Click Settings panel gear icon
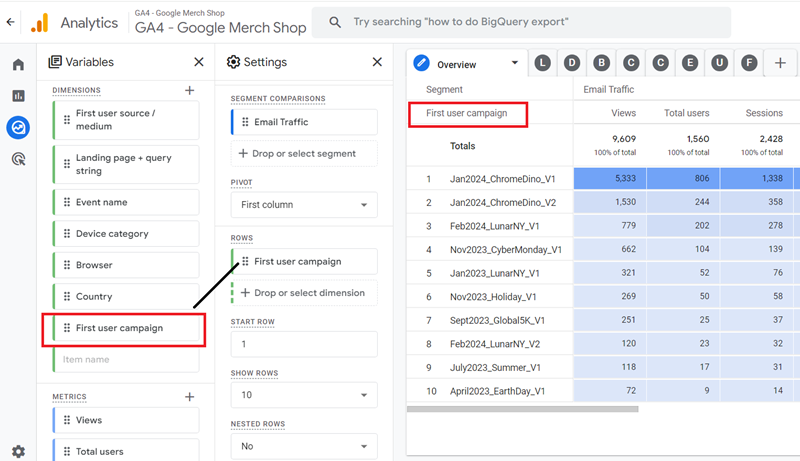This screenshot has height=461, width=800. point(233,62)
